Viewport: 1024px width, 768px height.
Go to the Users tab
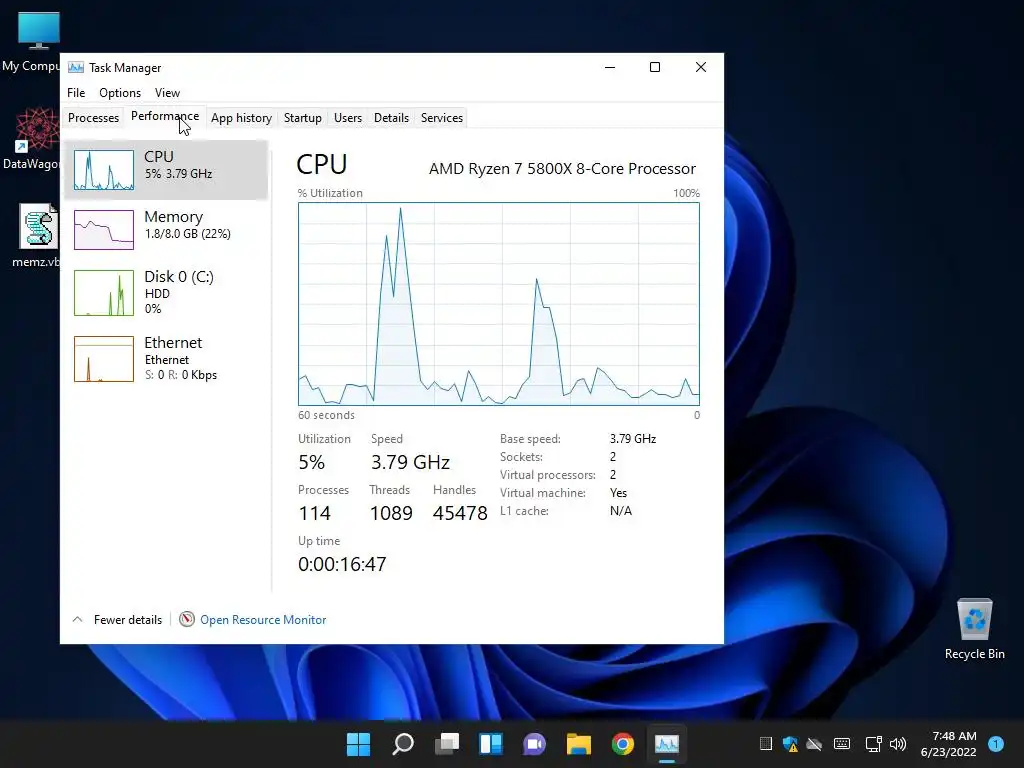click(347, 118)
